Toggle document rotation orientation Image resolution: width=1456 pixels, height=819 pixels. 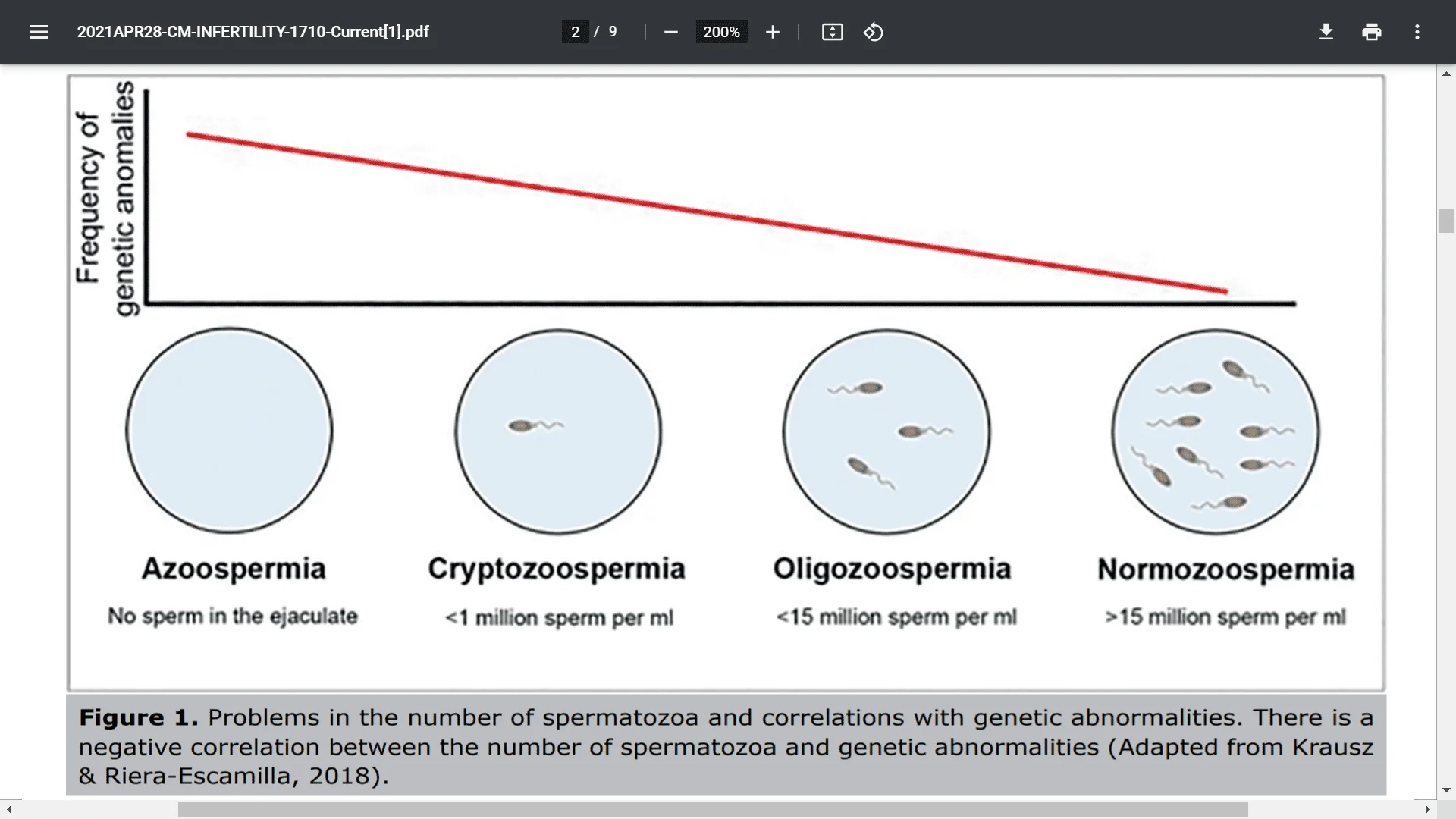(872, 31)
